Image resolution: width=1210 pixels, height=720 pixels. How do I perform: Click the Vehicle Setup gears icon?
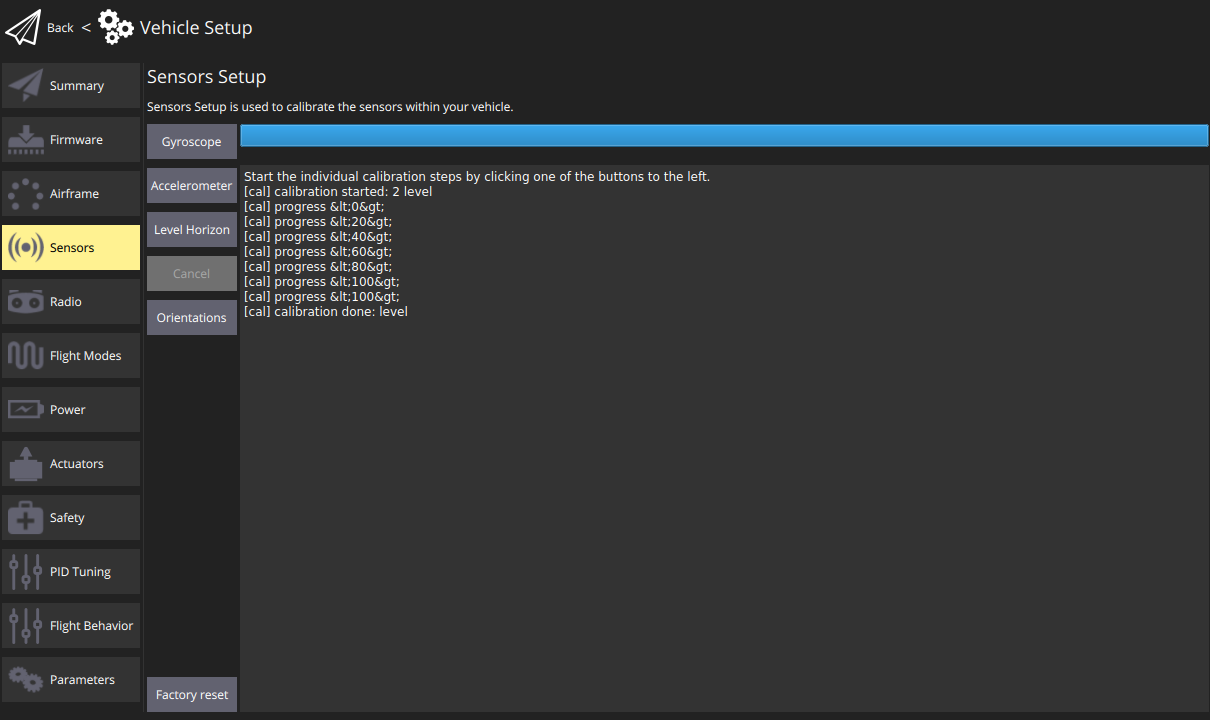click(x=115, y=27)
